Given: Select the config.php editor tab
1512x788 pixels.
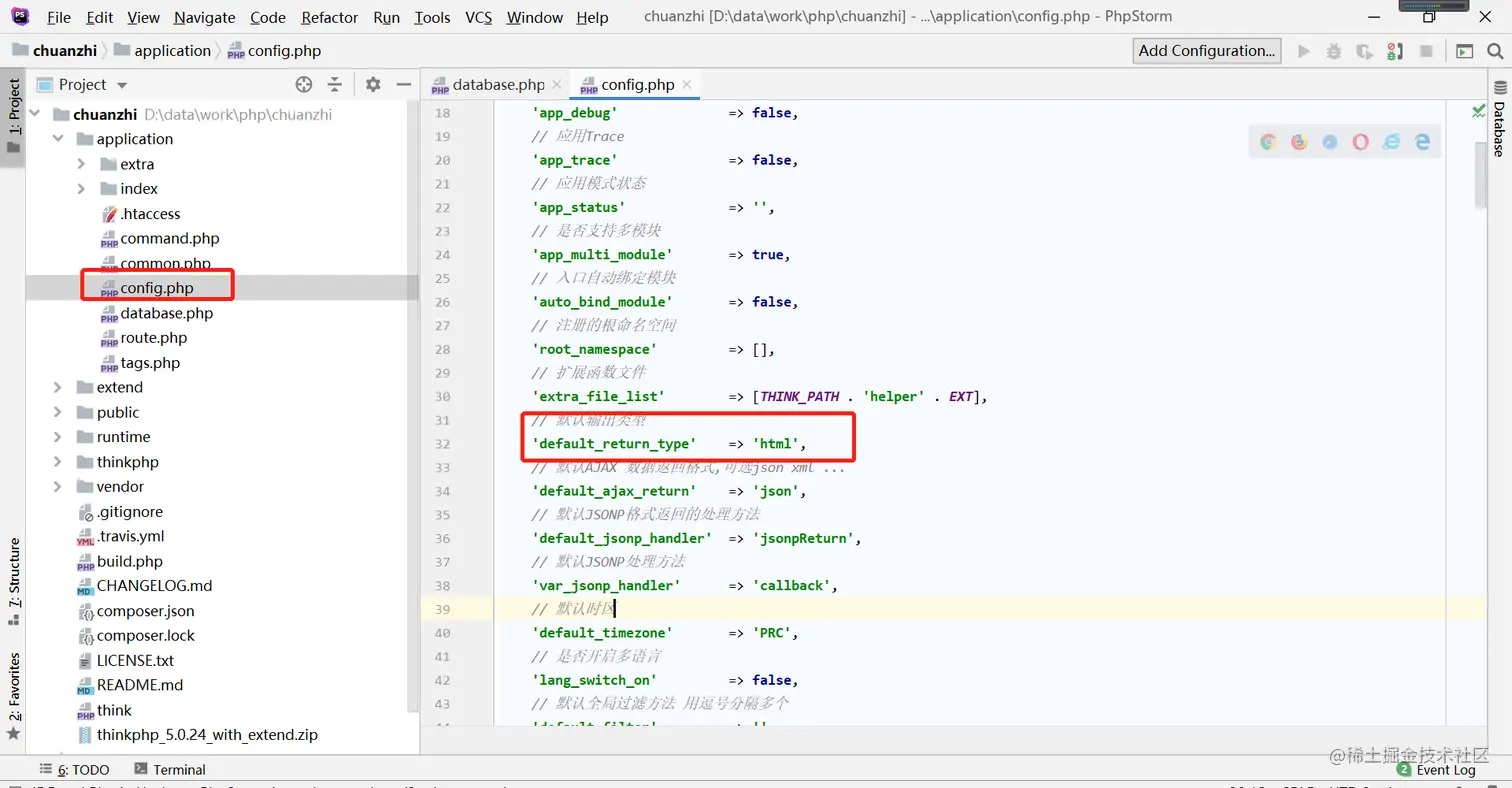Looking at the screenshot, I should [637, 85].
